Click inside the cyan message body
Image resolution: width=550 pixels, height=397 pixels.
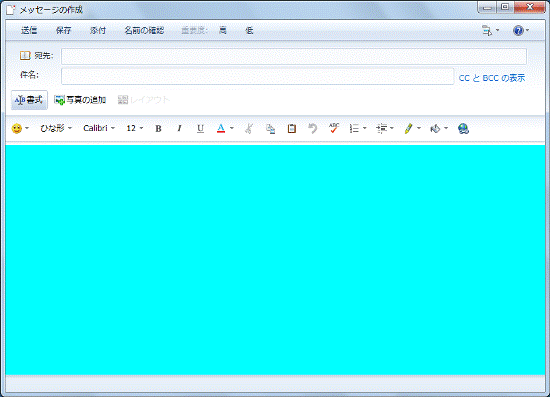click(275, 260)
